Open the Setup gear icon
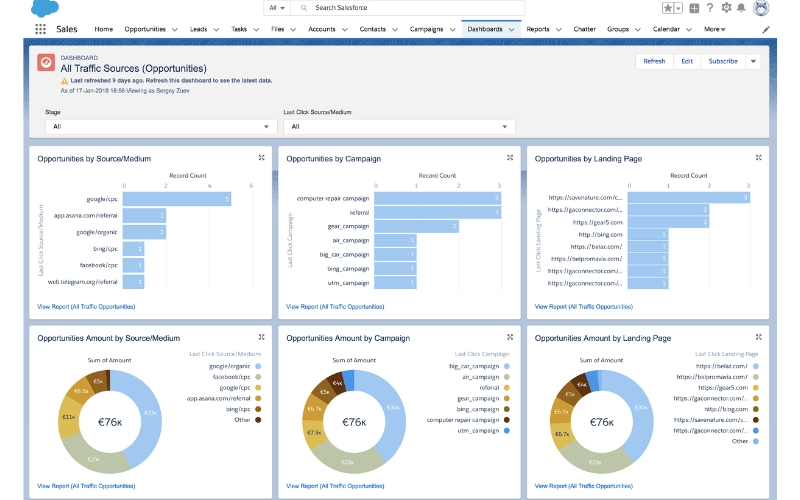 pos(727,8)
